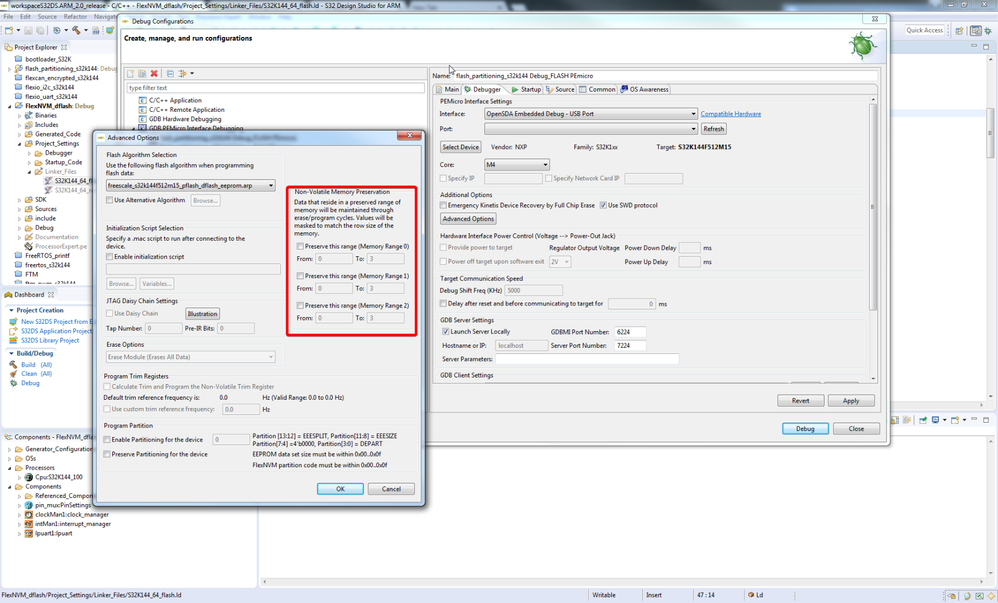Click the Select Device button
998x603 pixels.
tap(461, 147)
